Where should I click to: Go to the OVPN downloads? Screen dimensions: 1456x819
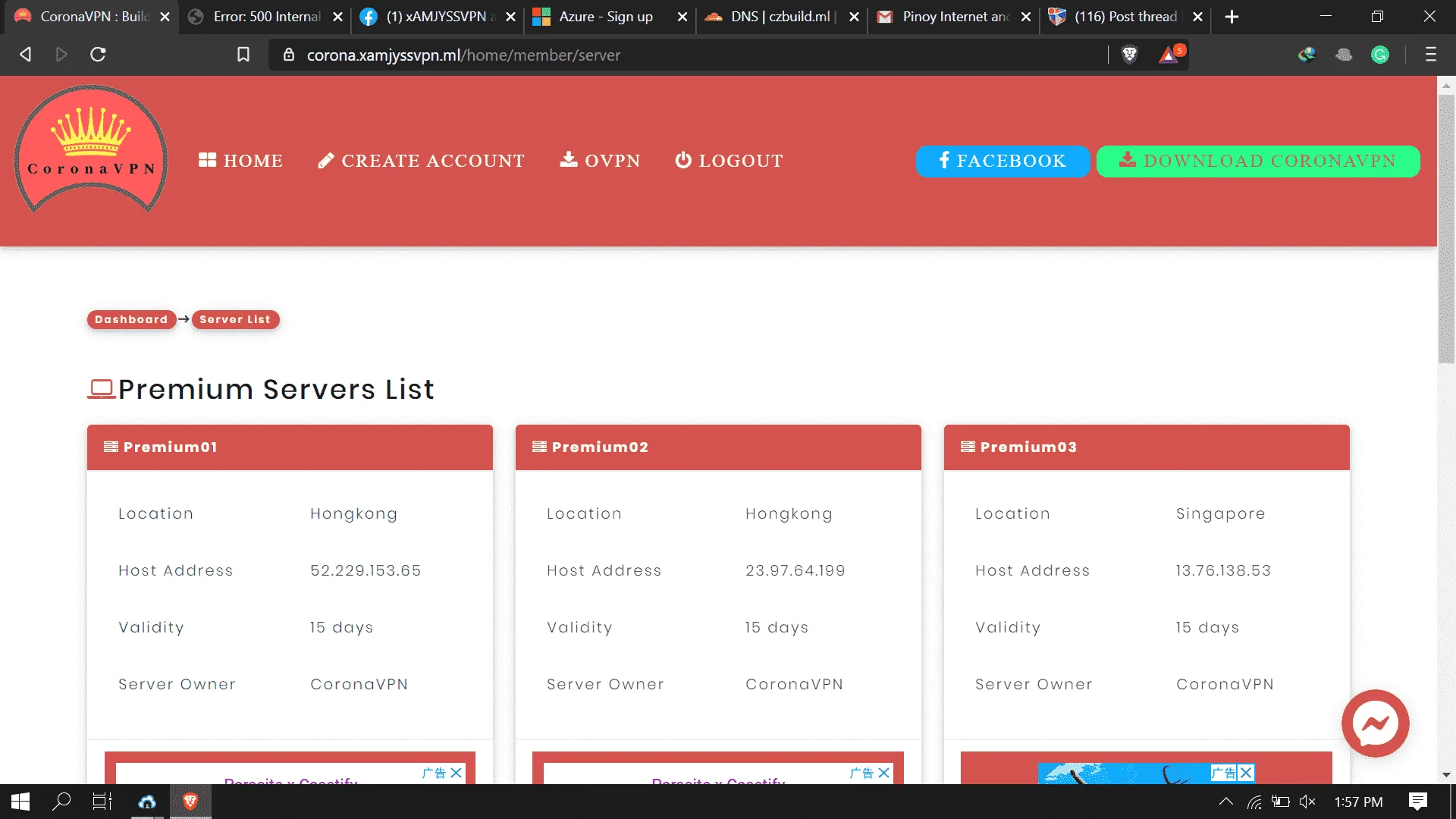click(600, 161)
